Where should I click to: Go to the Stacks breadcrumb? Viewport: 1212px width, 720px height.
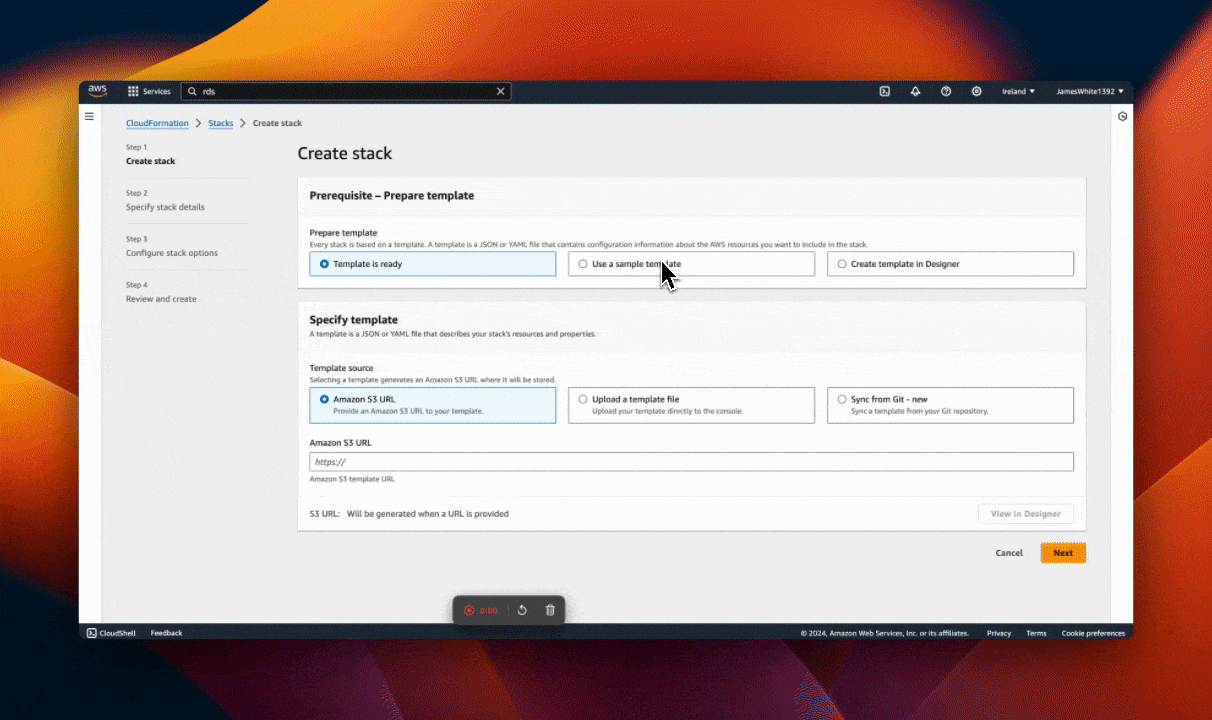click(221, 123)
